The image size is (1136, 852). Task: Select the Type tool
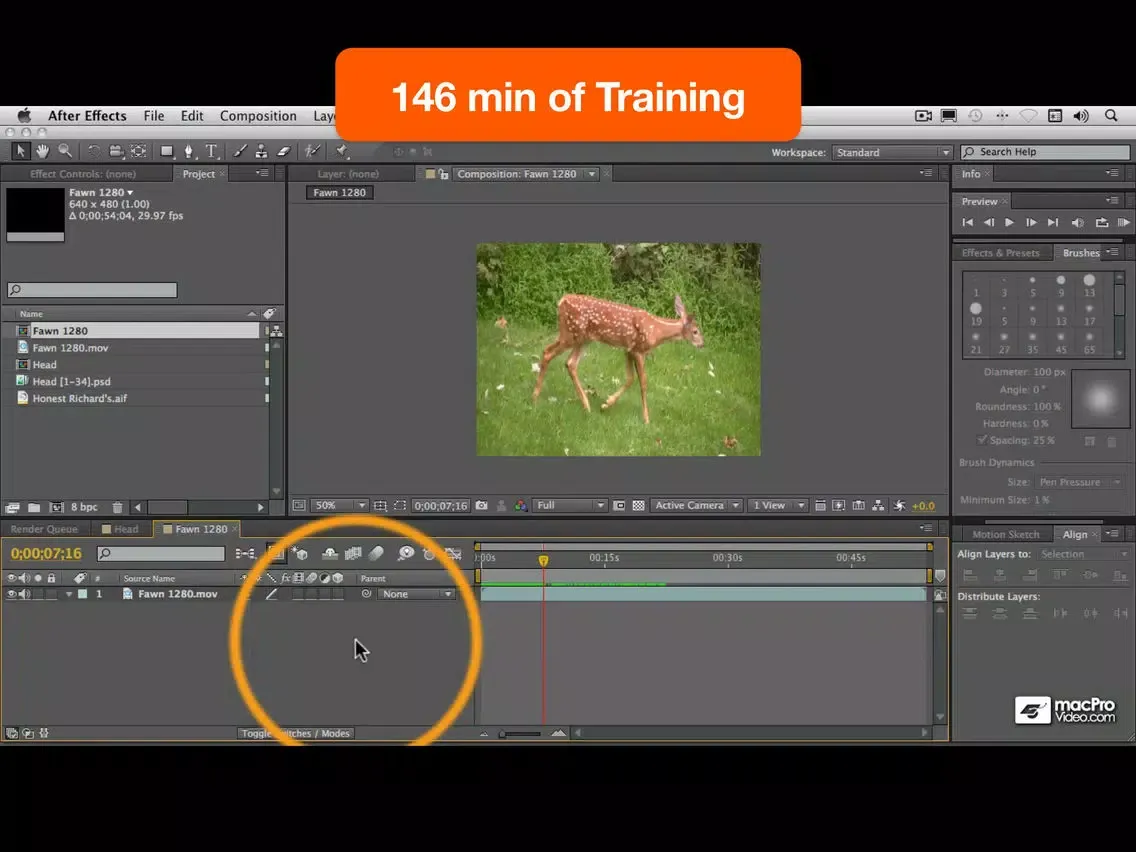[x=212, y=151]
